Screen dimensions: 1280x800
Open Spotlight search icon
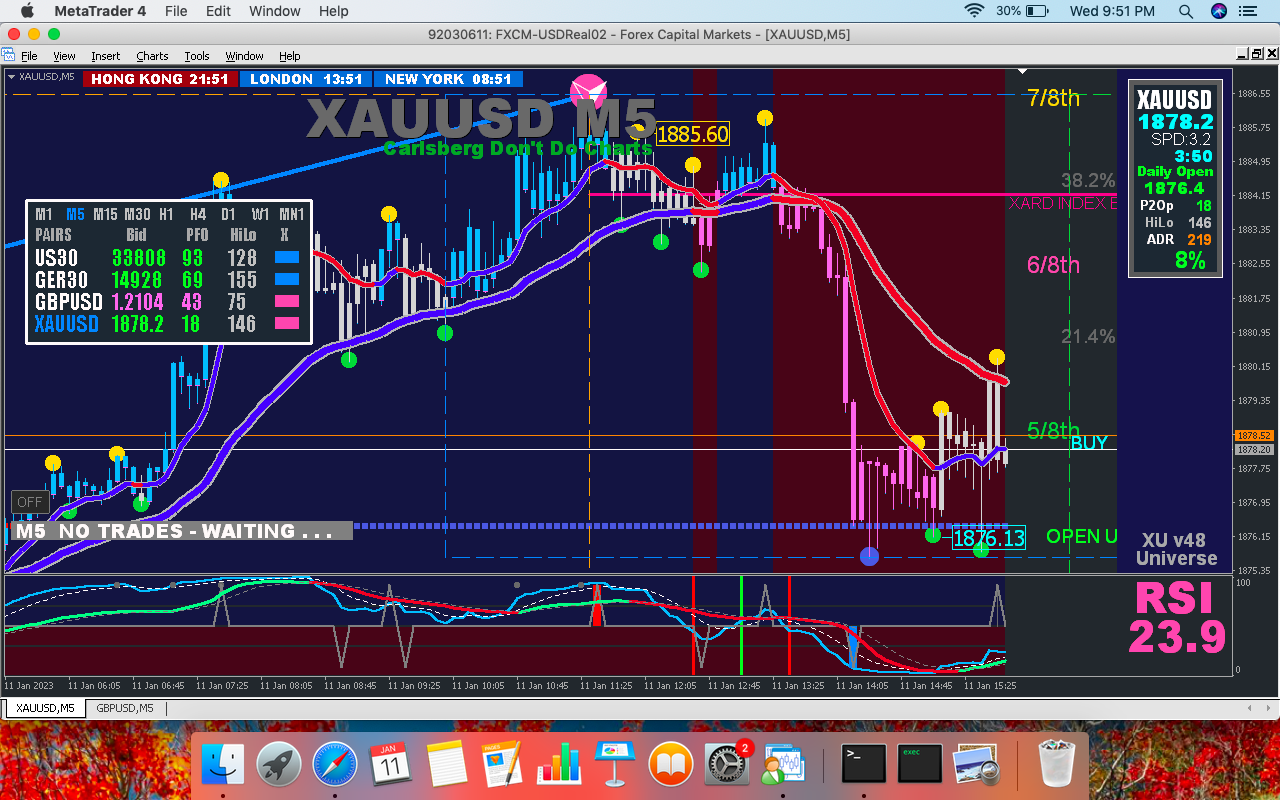pyautogui.click(x=1186, y=11)
